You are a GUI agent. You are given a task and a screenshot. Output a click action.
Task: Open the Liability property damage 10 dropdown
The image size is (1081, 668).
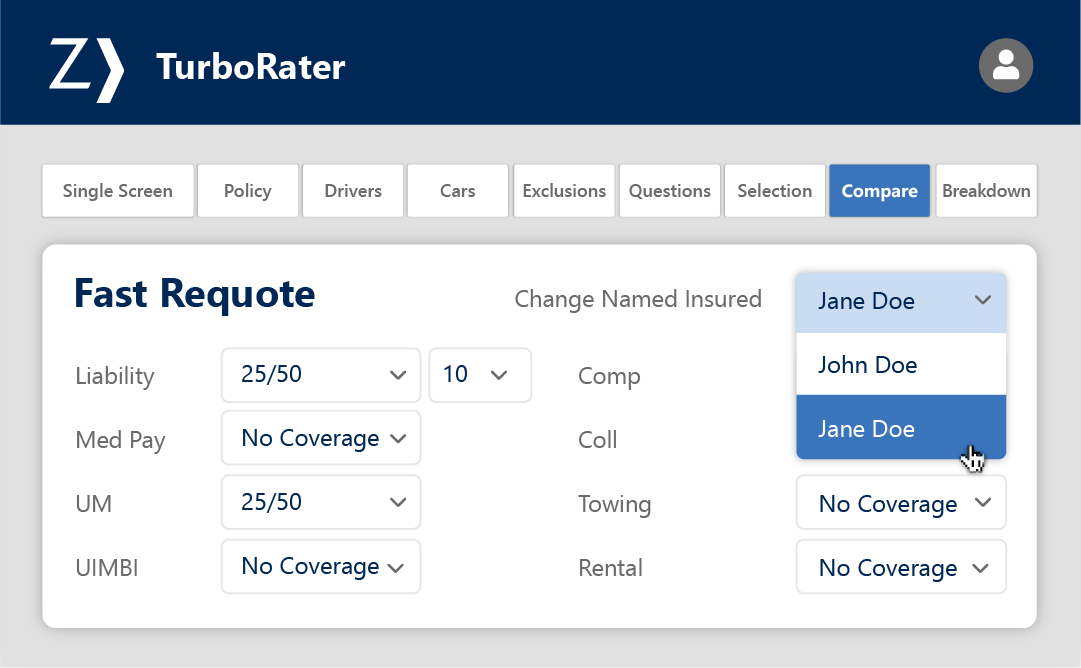[479, 375]
